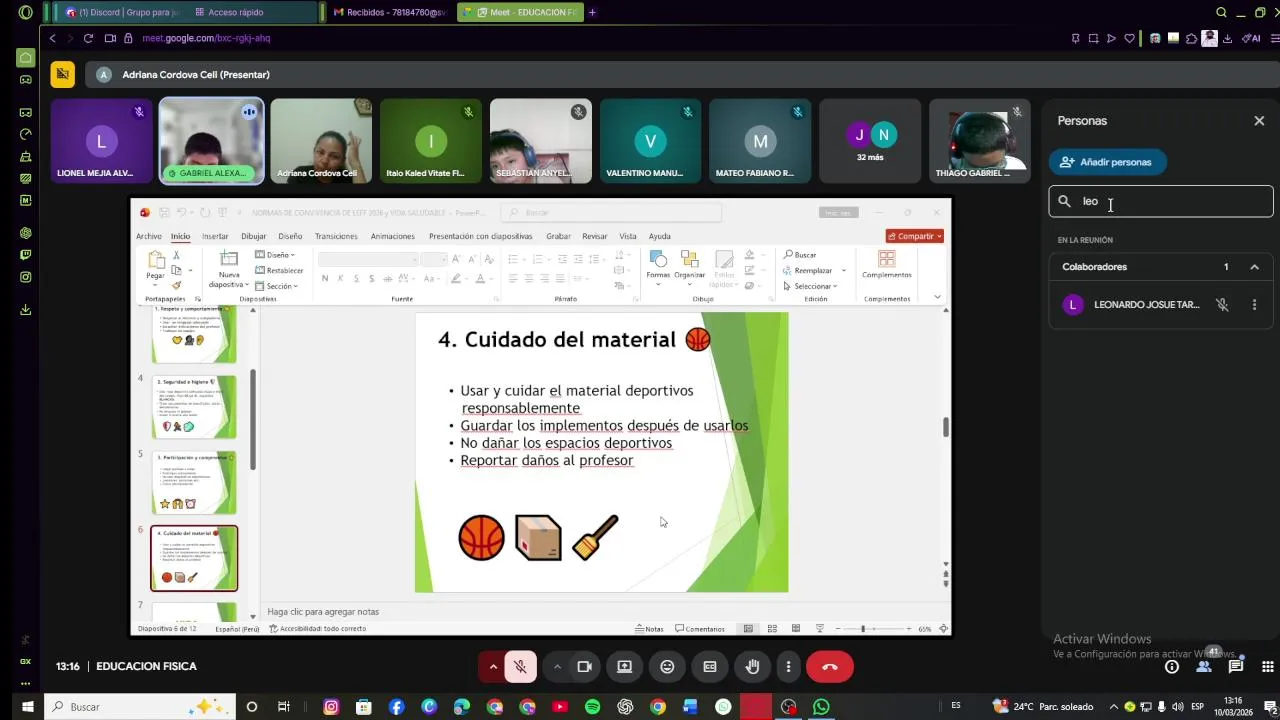Click the Compartir button in PowerPoint

click(x=915, y=236)
